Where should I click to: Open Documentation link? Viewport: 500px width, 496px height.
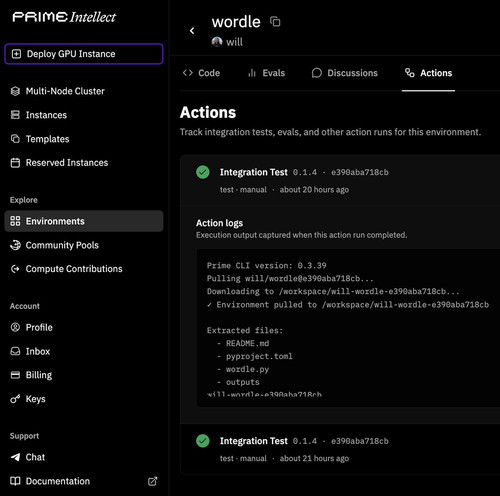pos(58,481)
